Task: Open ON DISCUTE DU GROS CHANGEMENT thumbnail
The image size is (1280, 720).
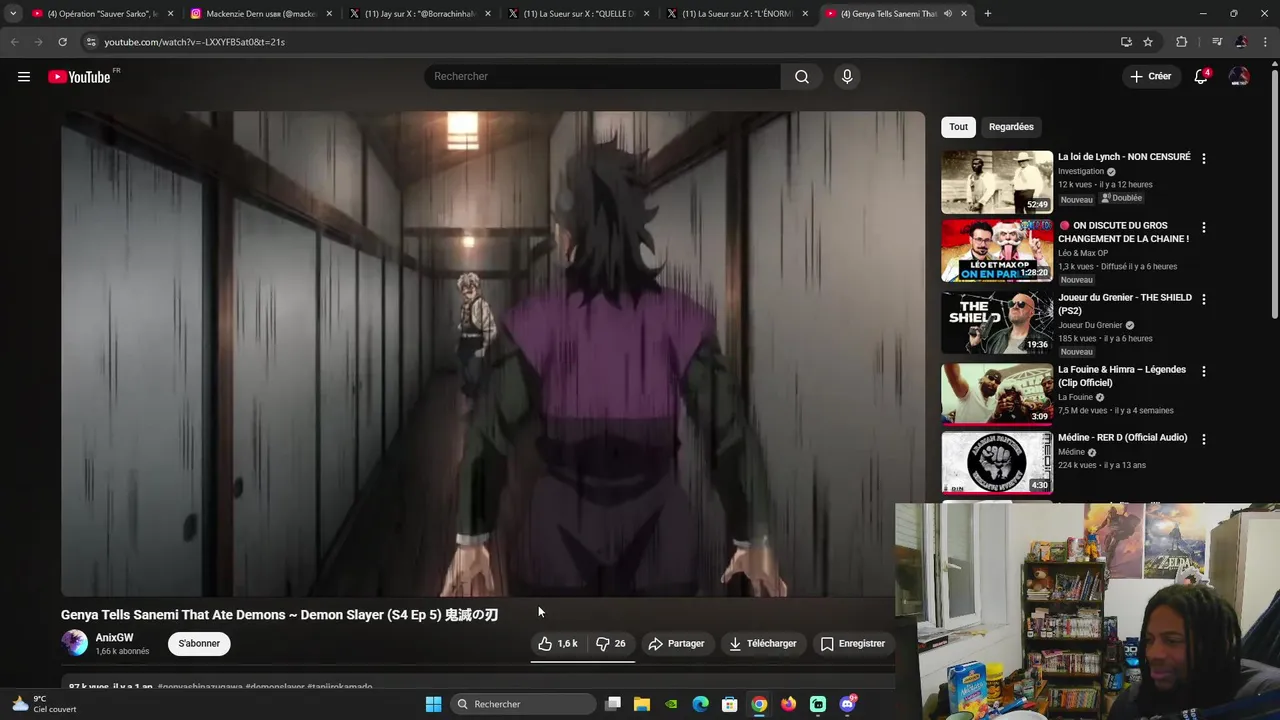Action: [997, 251]
